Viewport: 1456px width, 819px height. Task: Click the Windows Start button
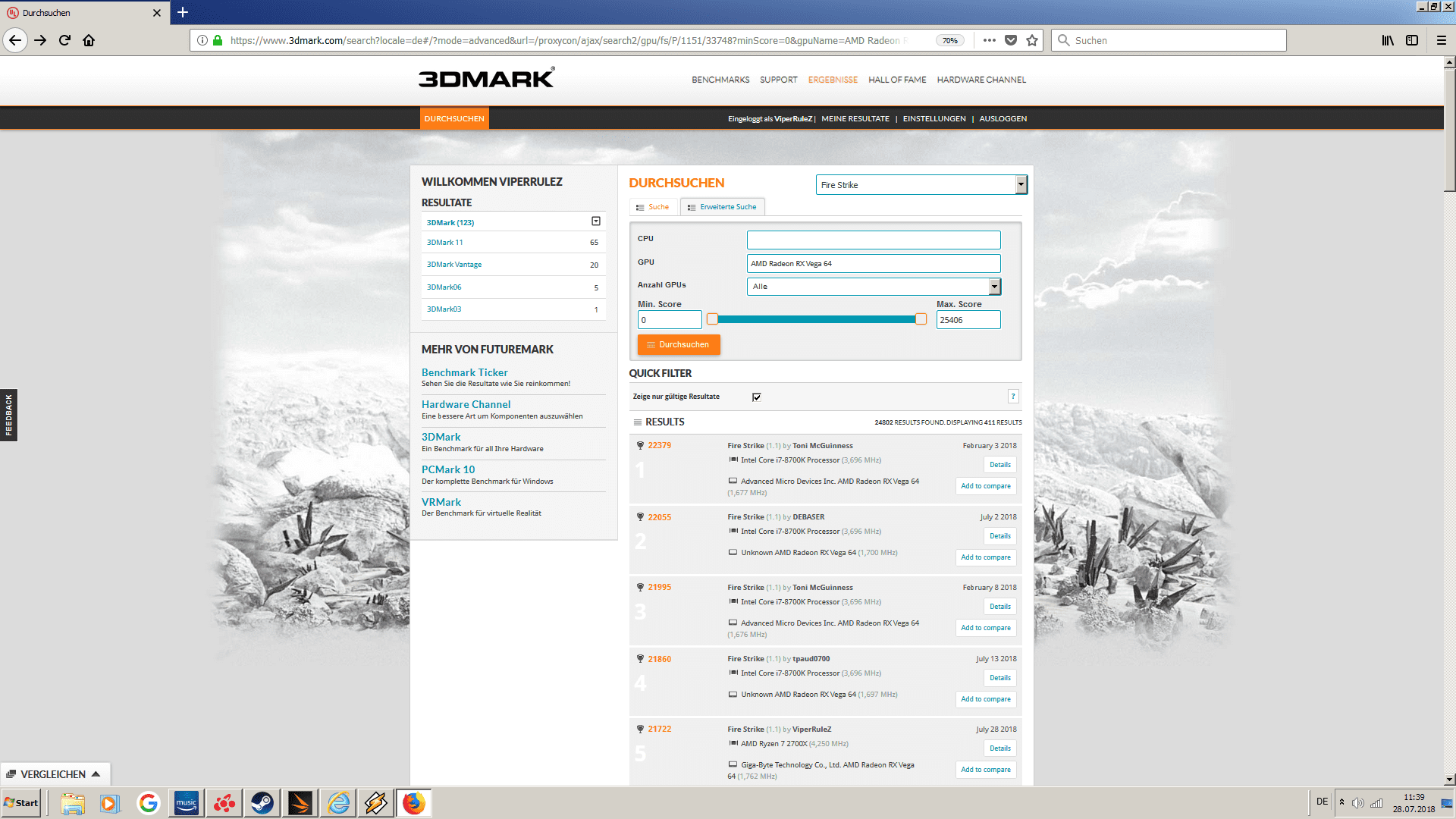(x=21, y=803)
